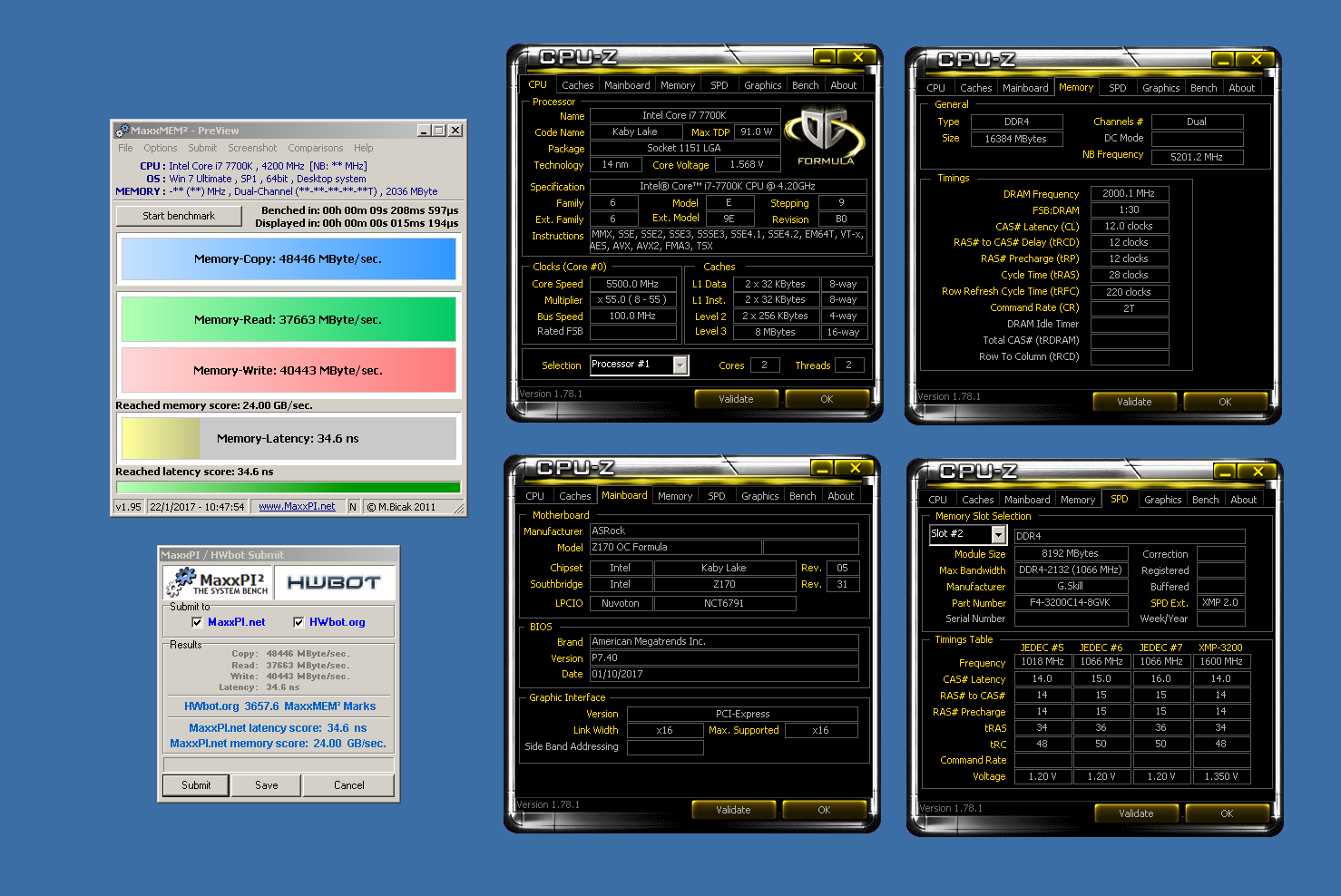
Task: Click the CAS# Latency 12.0 clocks value
Action: coord(1129,226)
